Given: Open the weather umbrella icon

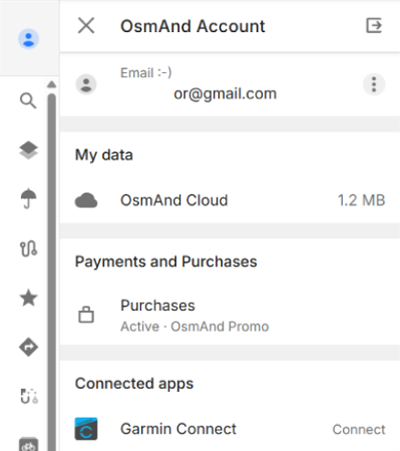Looking at the screenshot, I should 28,199.
